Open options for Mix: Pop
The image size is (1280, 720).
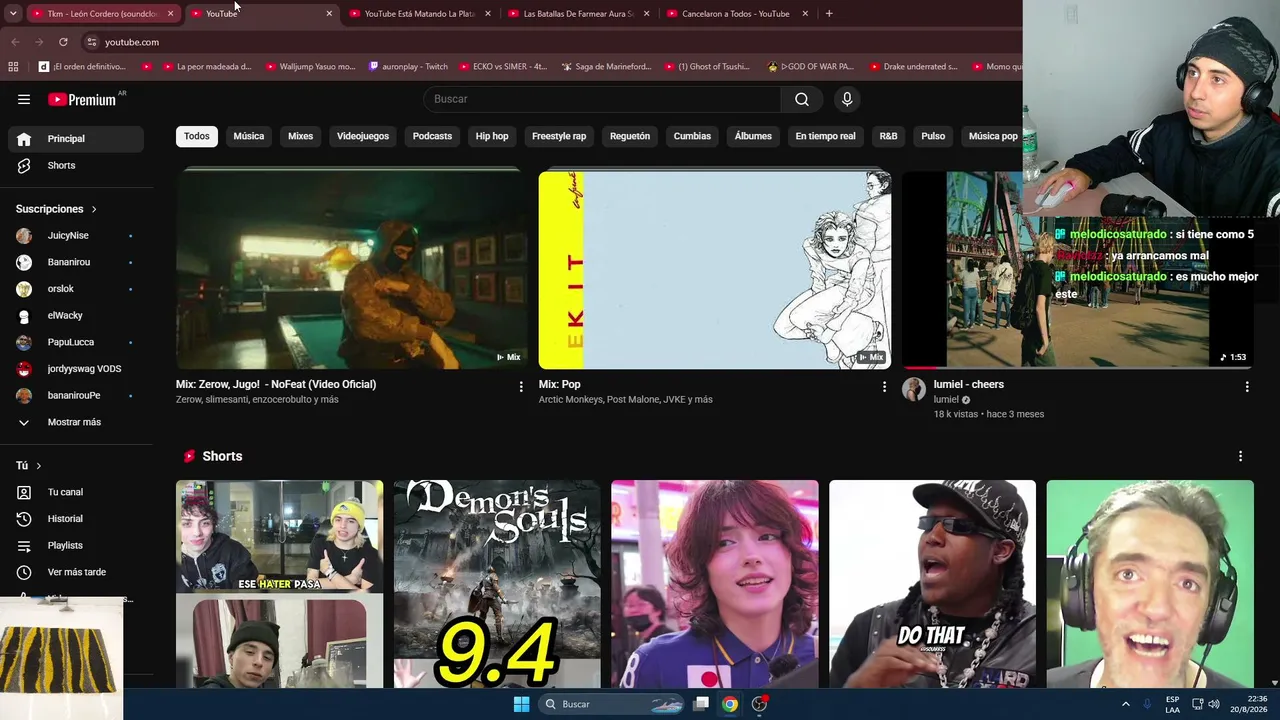click(884, 387)
